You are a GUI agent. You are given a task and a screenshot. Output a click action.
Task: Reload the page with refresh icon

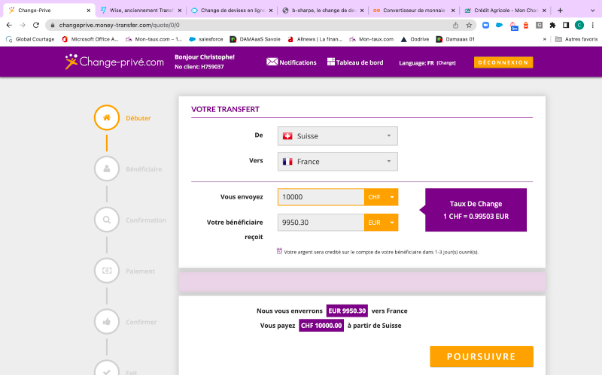click(36, 25)
